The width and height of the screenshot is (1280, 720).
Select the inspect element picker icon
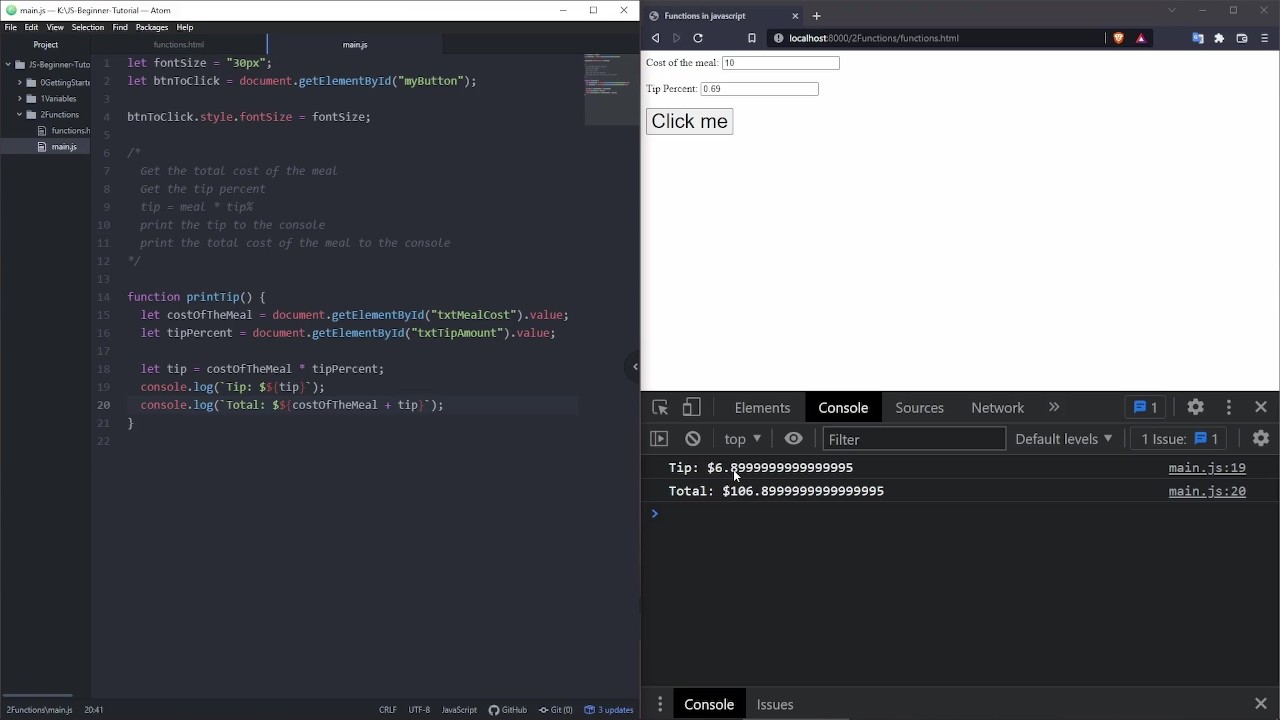660,407
